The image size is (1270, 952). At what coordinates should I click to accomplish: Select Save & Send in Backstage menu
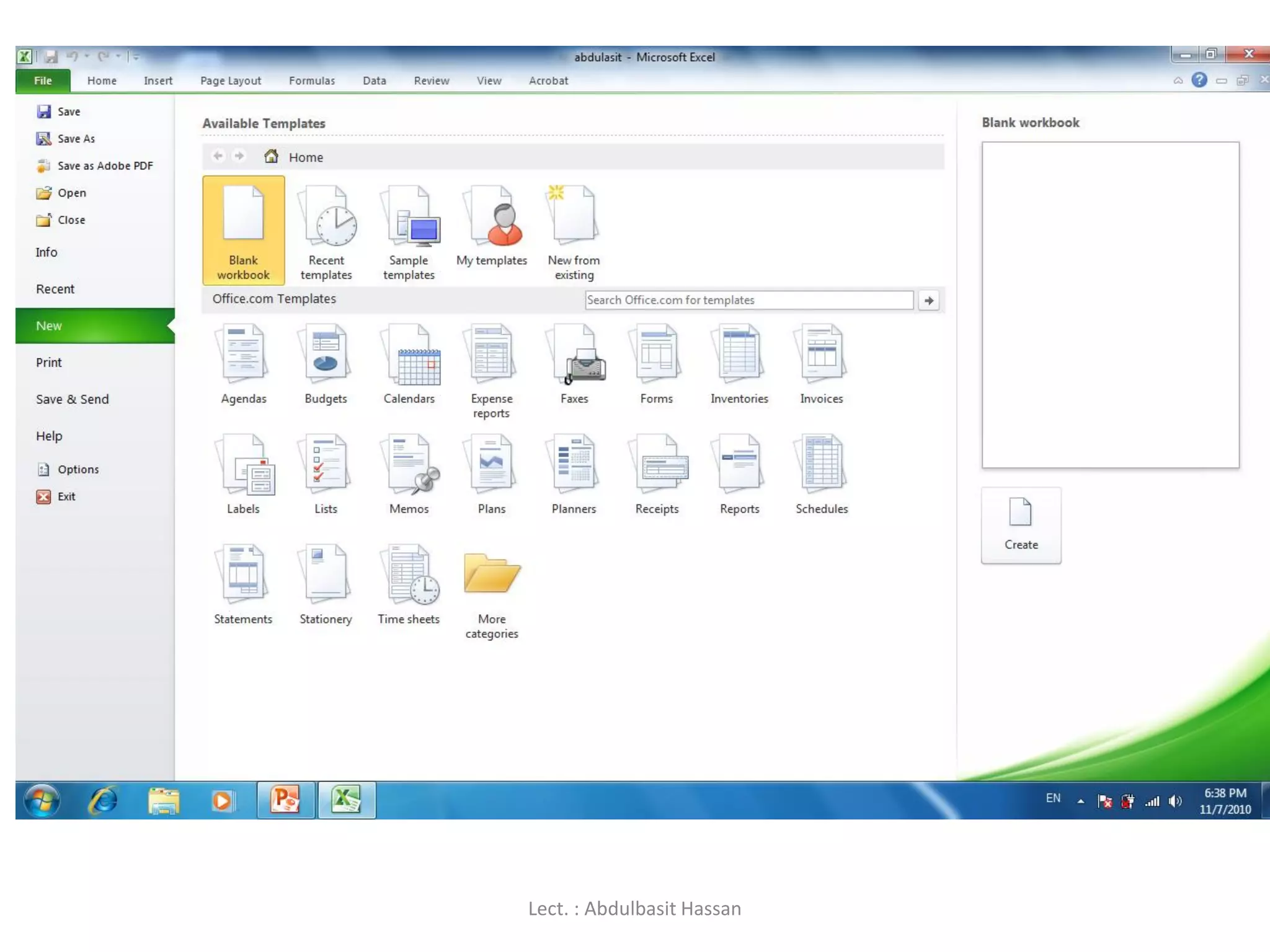[x=73, y=400]
